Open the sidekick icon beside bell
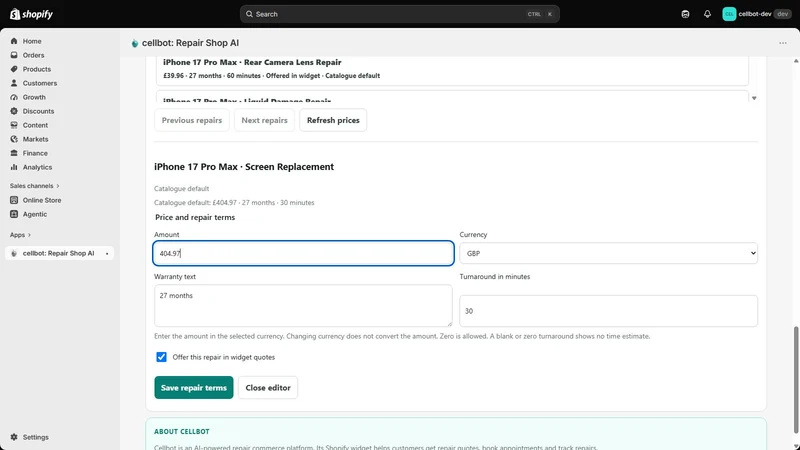 (x=685, y=14)
